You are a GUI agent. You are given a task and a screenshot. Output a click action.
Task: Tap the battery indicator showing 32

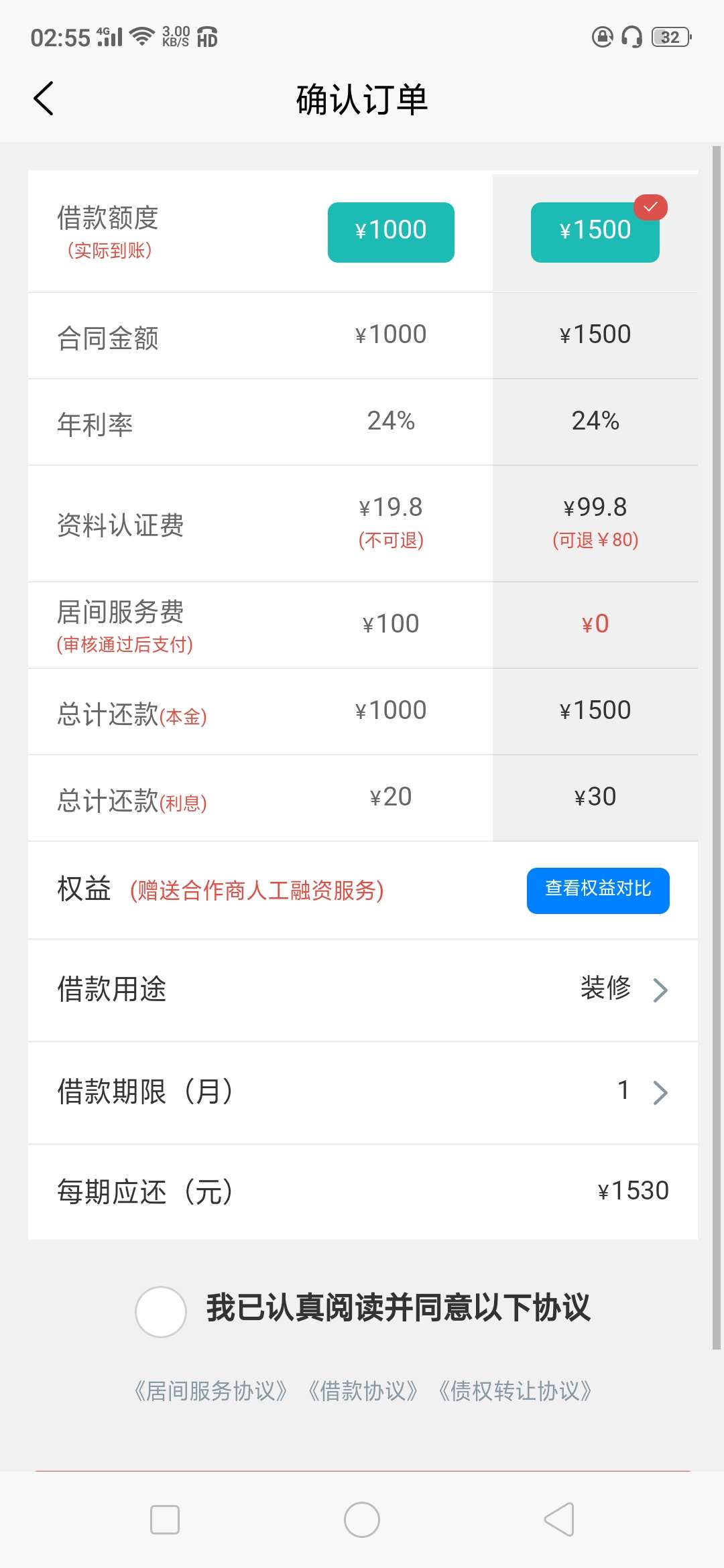671,37
